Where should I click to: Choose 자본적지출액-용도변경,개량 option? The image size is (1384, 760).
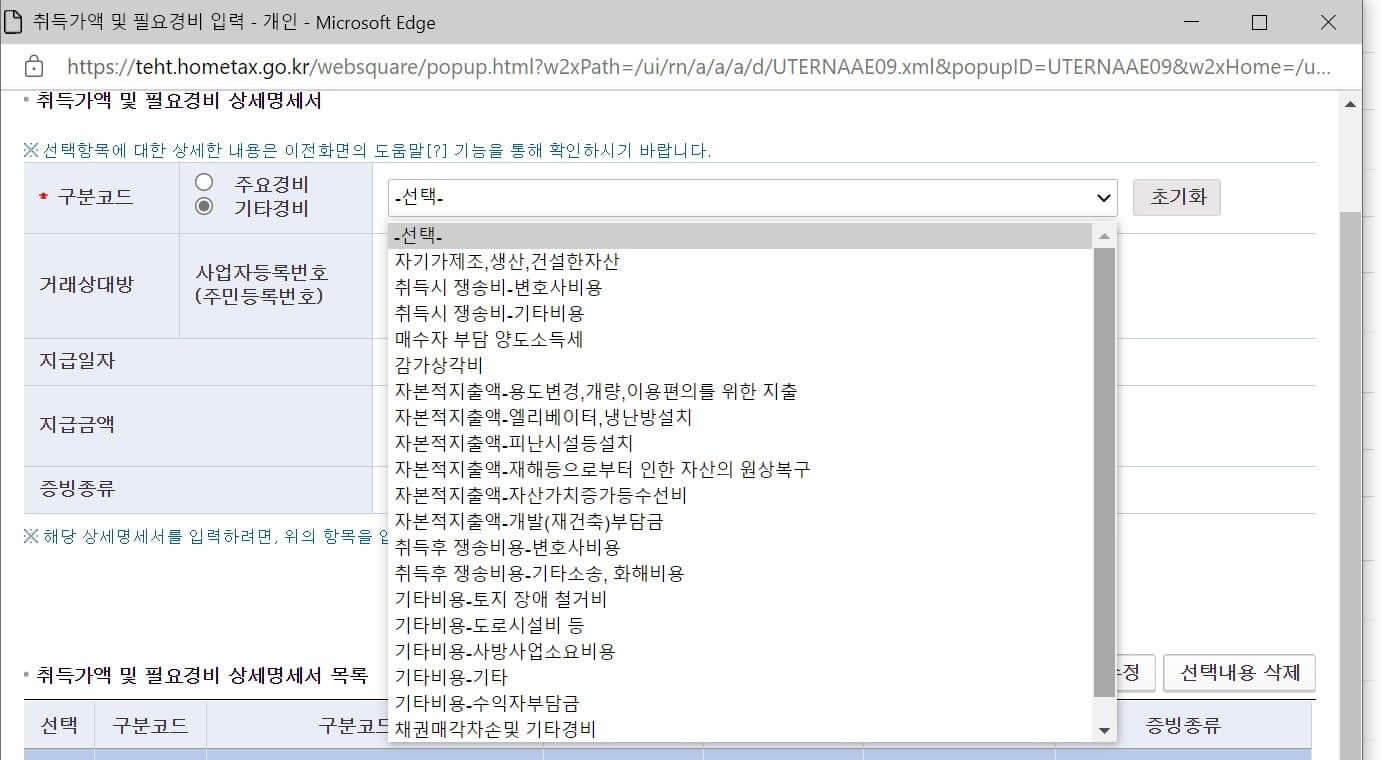pyautogui.click(x=741, y=392)
